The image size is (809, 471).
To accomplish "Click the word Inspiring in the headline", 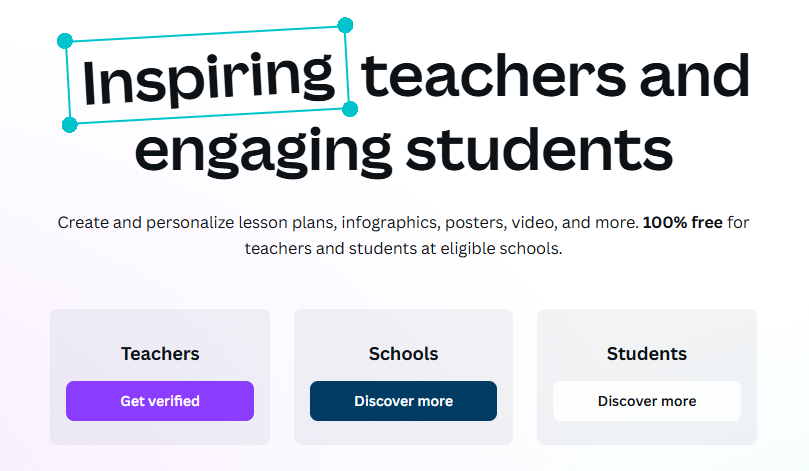I will (208, 77).
